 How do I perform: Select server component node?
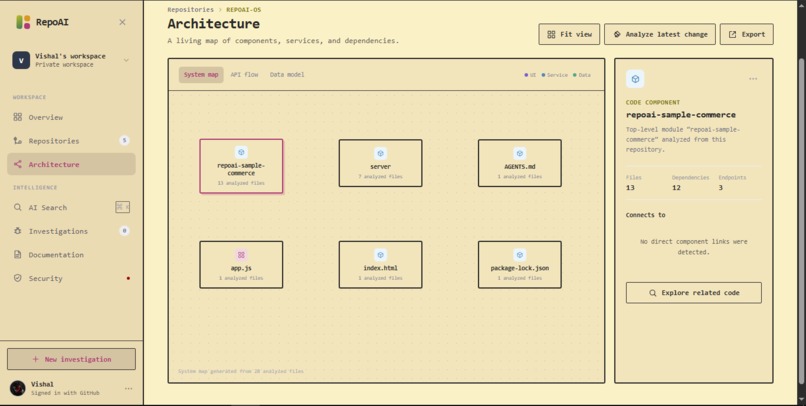pyautogui.click(x=380, y=163)
